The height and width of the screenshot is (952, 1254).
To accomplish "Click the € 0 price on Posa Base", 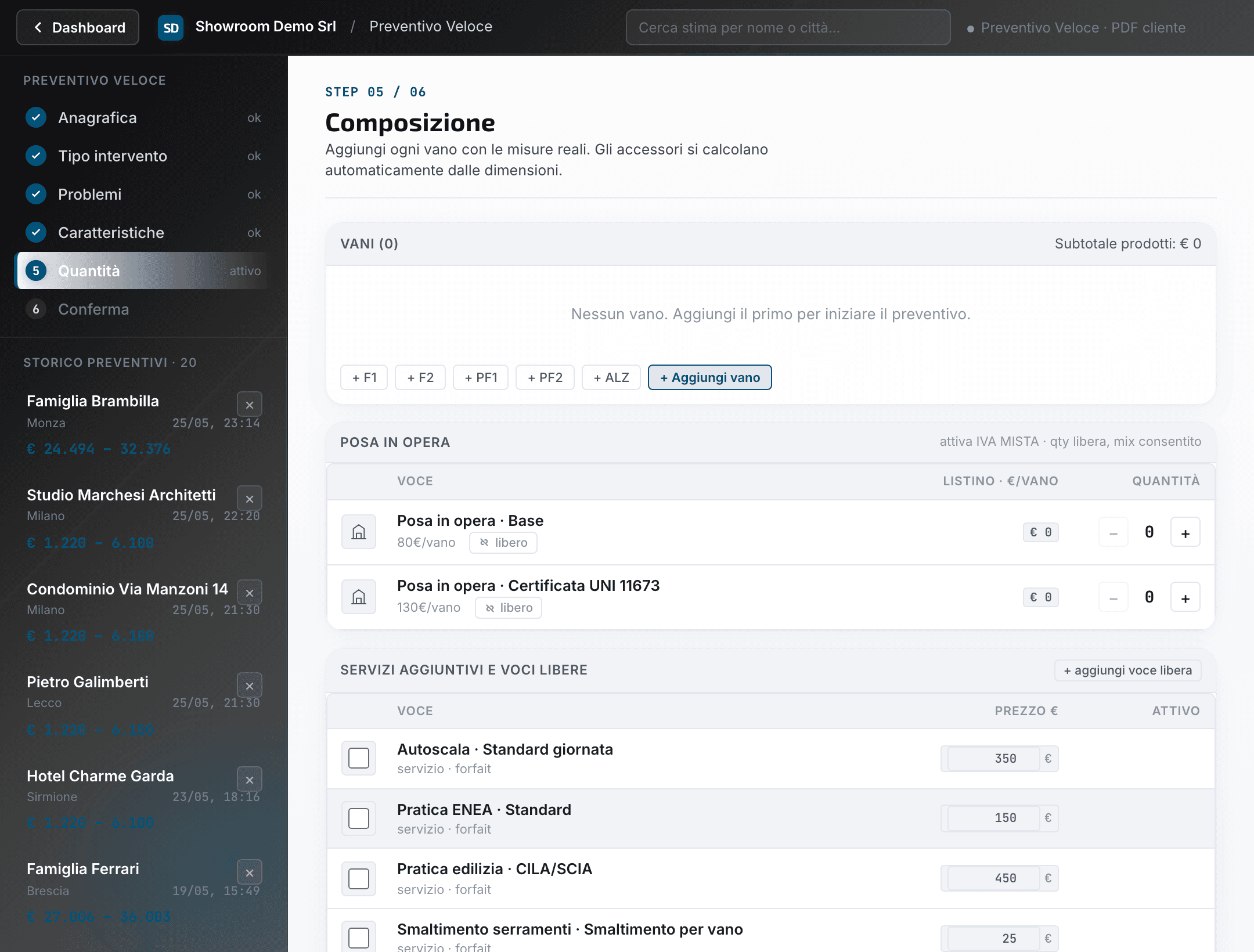I will [1041, 532].
